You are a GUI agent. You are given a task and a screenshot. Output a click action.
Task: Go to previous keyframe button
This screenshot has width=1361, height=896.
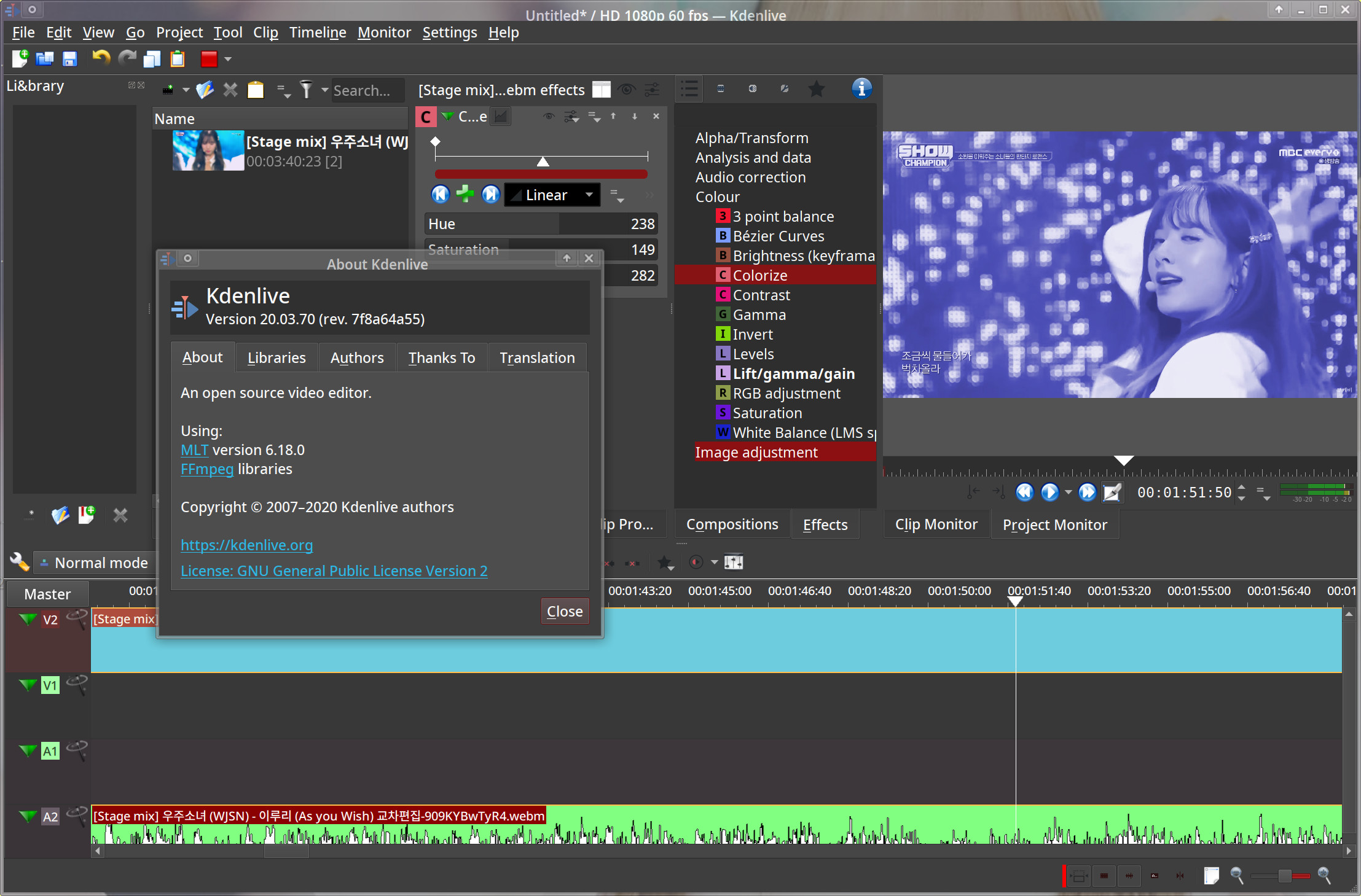440,194
